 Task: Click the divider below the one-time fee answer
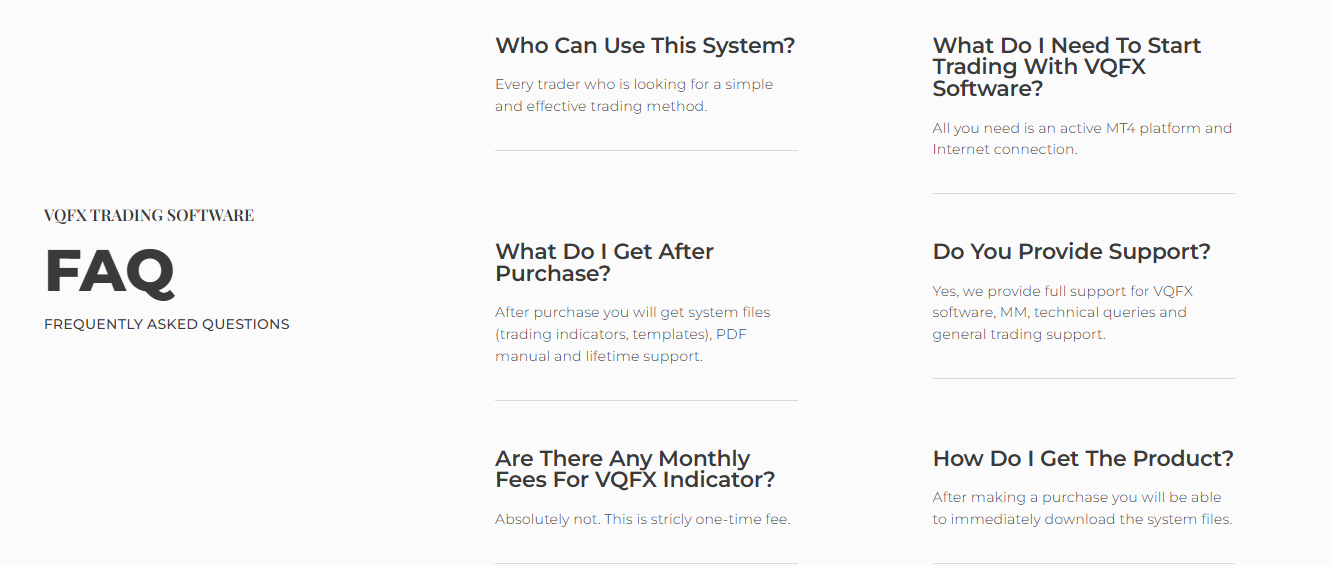point(646,564)
